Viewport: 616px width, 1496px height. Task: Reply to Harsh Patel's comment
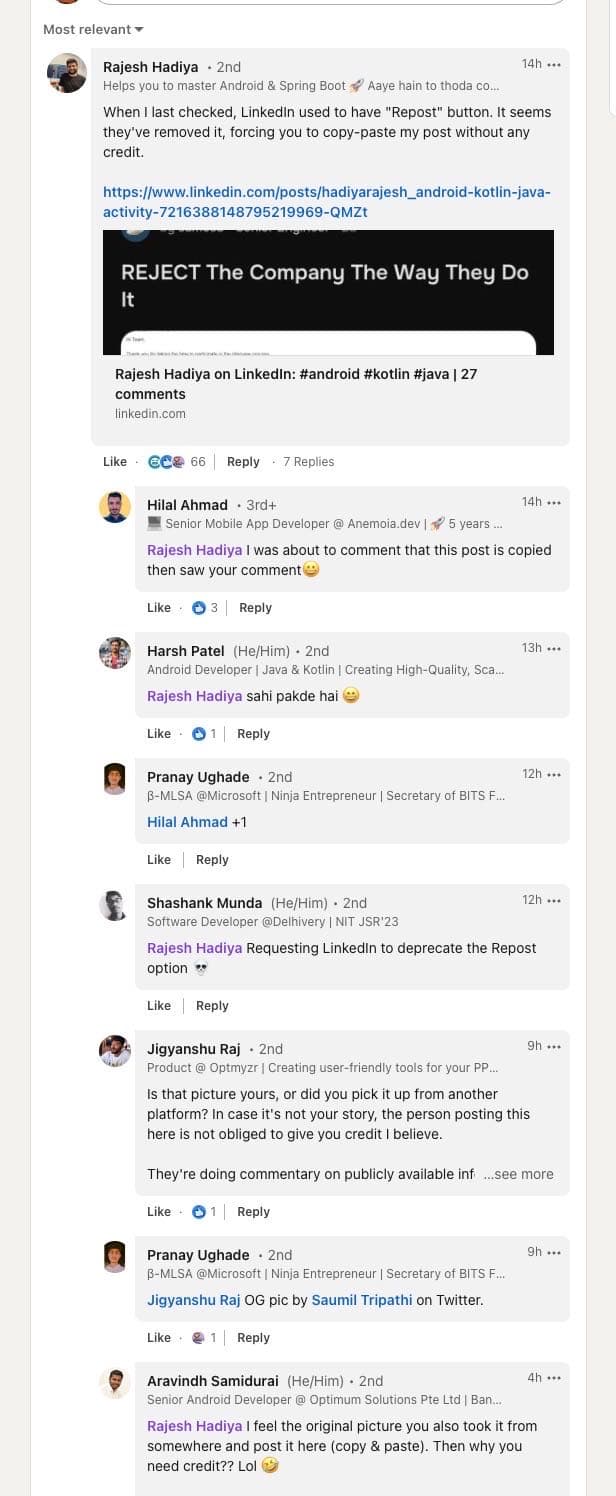[253, 734]
